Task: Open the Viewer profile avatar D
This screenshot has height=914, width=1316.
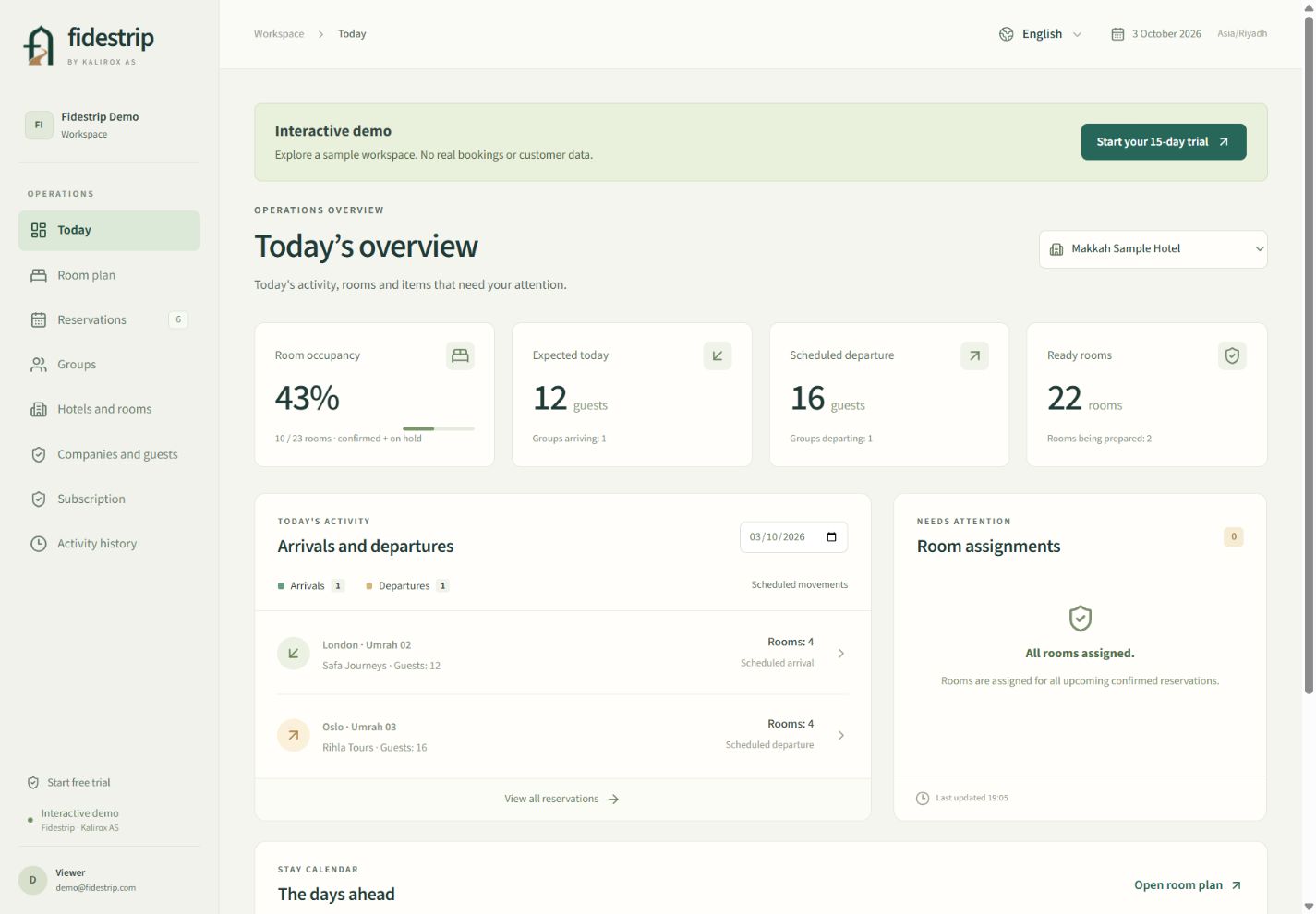Action: pyautogui.click(x=32, y=880)
